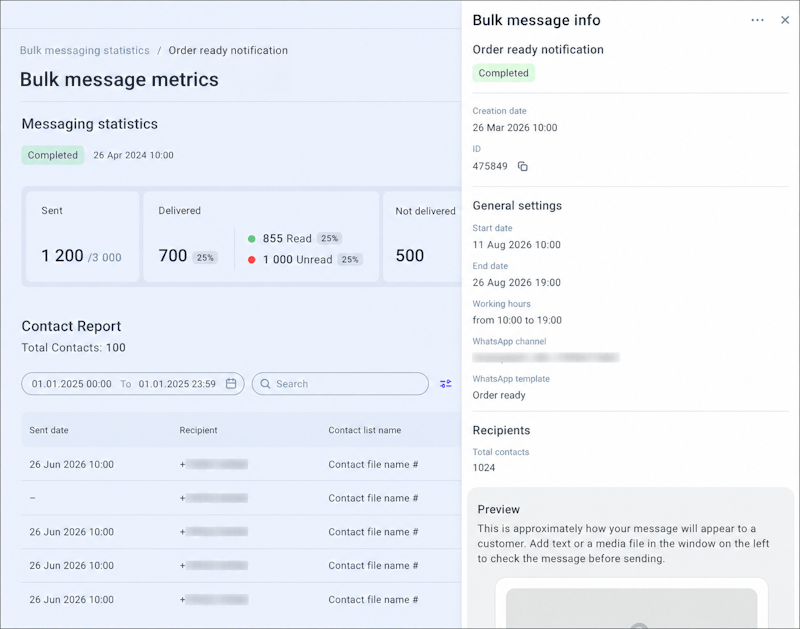The width and height of the screenshot is (800, 629).
Task: Click end date 26 Aug 2026 19:00
Action: click(516, 283)
